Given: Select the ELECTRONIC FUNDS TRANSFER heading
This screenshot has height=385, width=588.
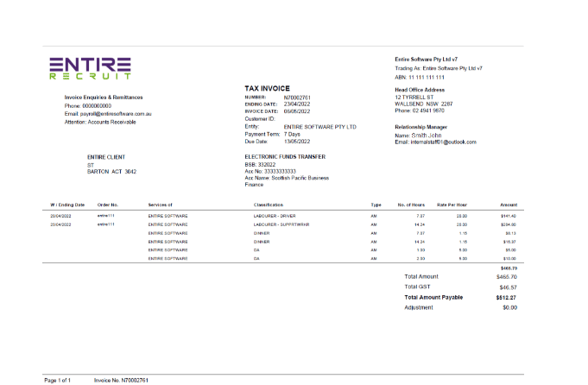Looking at the screenshot, I should tap(285, 157).
